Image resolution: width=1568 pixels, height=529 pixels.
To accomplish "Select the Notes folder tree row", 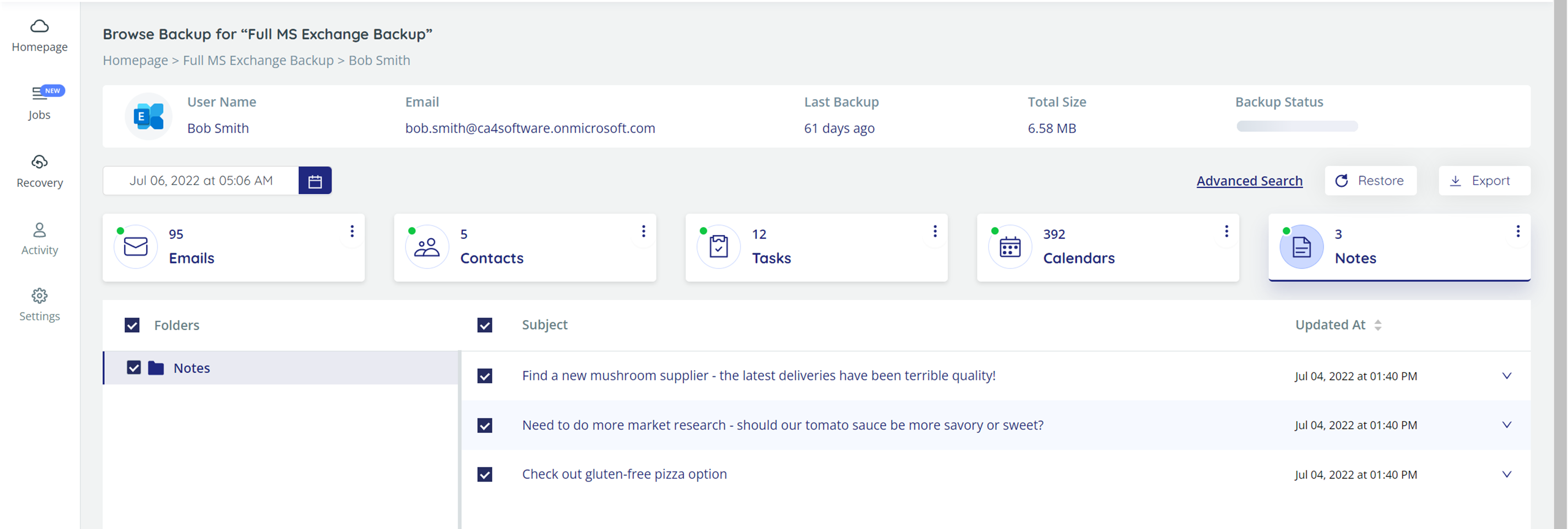I will pos(281,368).
